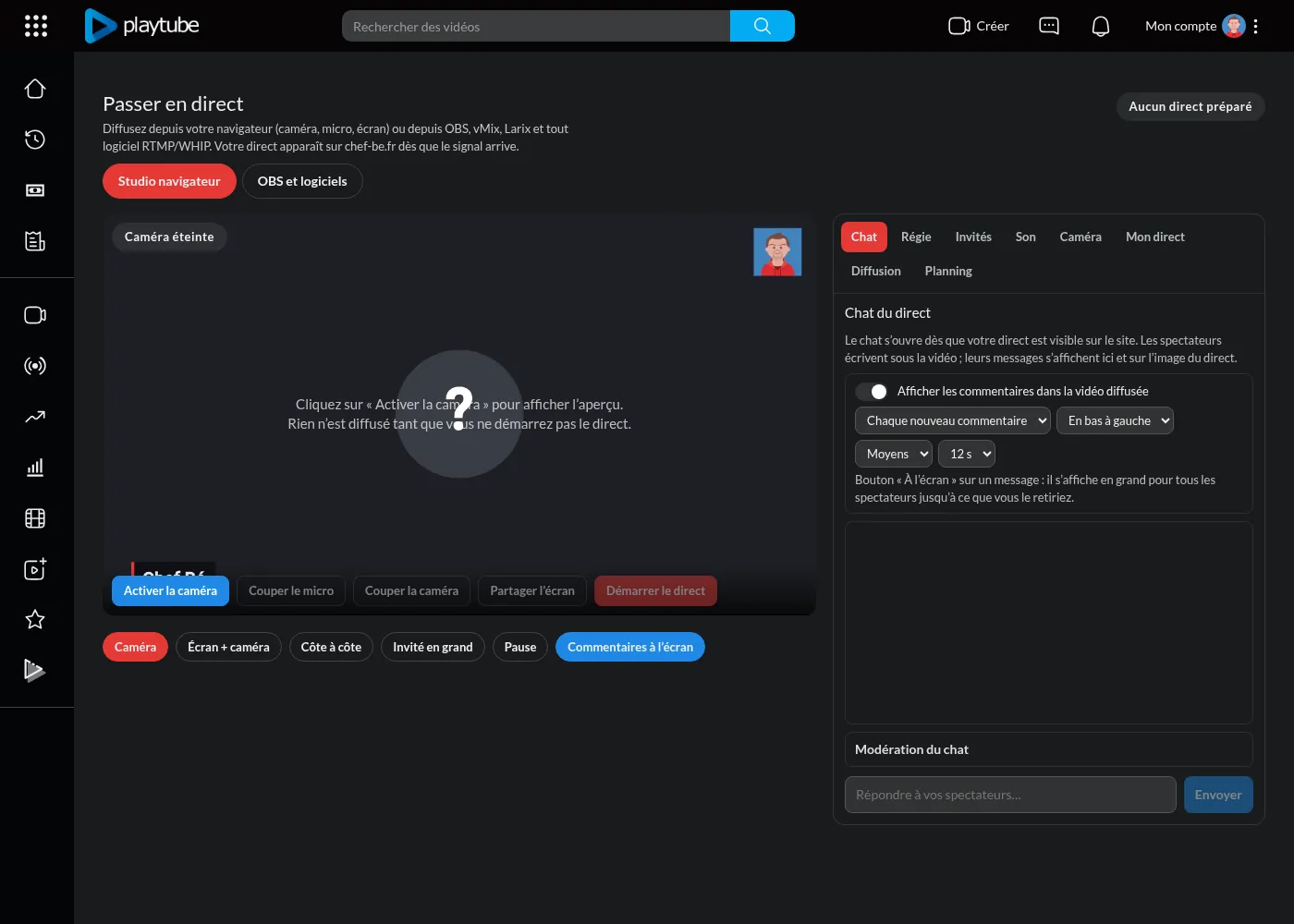Open the notifications bell

click(x=1101, y=26)
